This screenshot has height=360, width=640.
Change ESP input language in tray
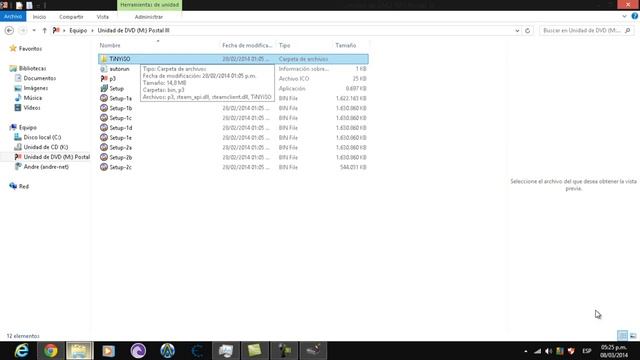(x=587, y=351)
